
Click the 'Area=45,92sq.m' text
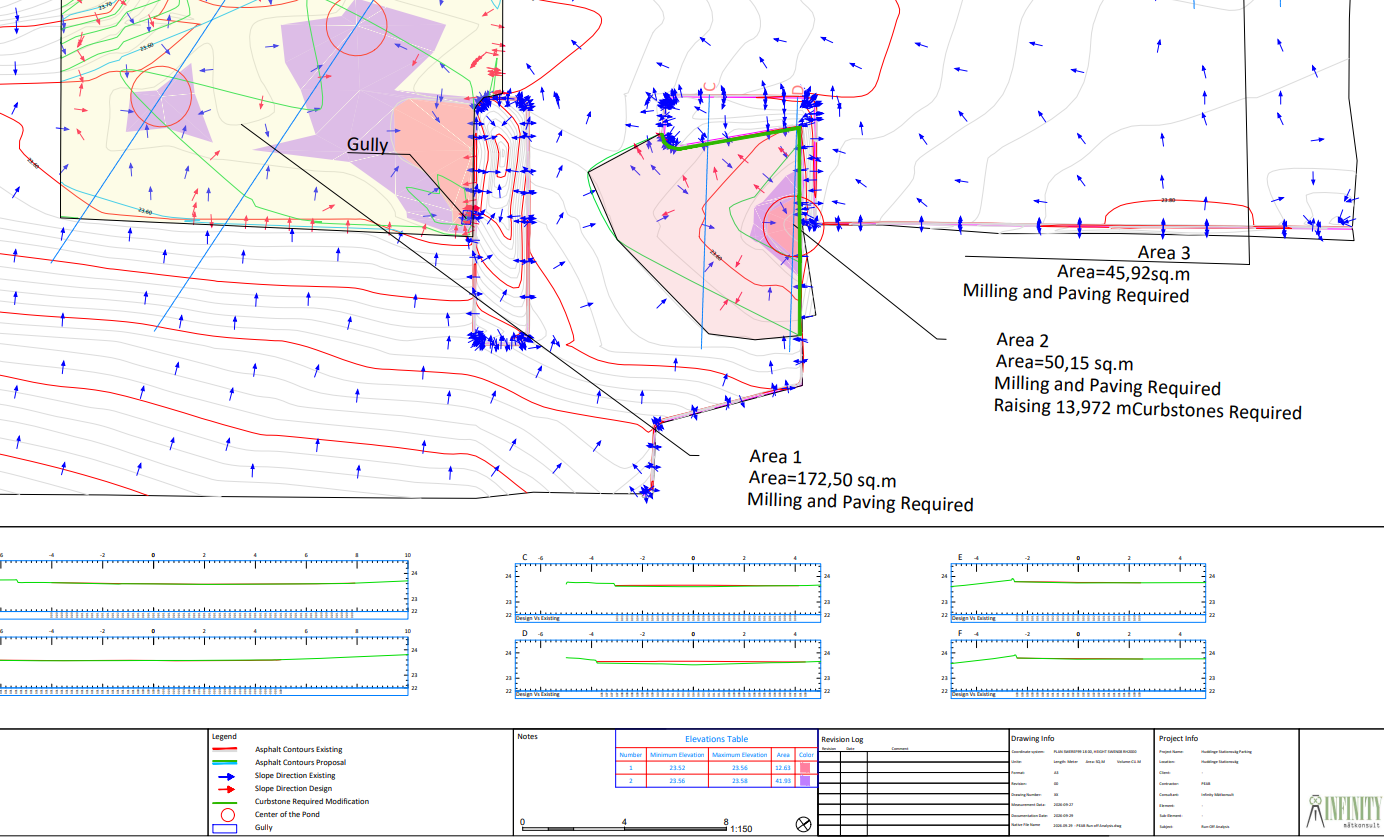1123,272
